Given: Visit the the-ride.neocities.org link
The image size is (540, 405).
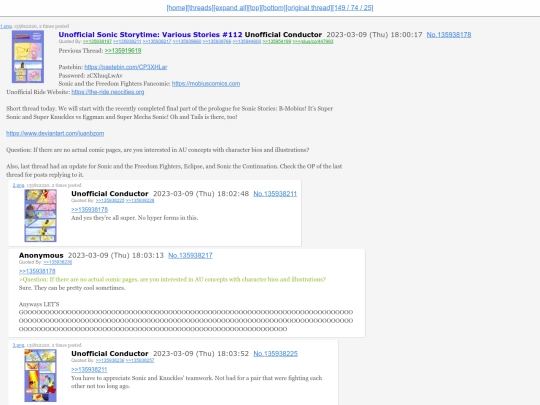Looking at the screenshot, I should (108, 92).
